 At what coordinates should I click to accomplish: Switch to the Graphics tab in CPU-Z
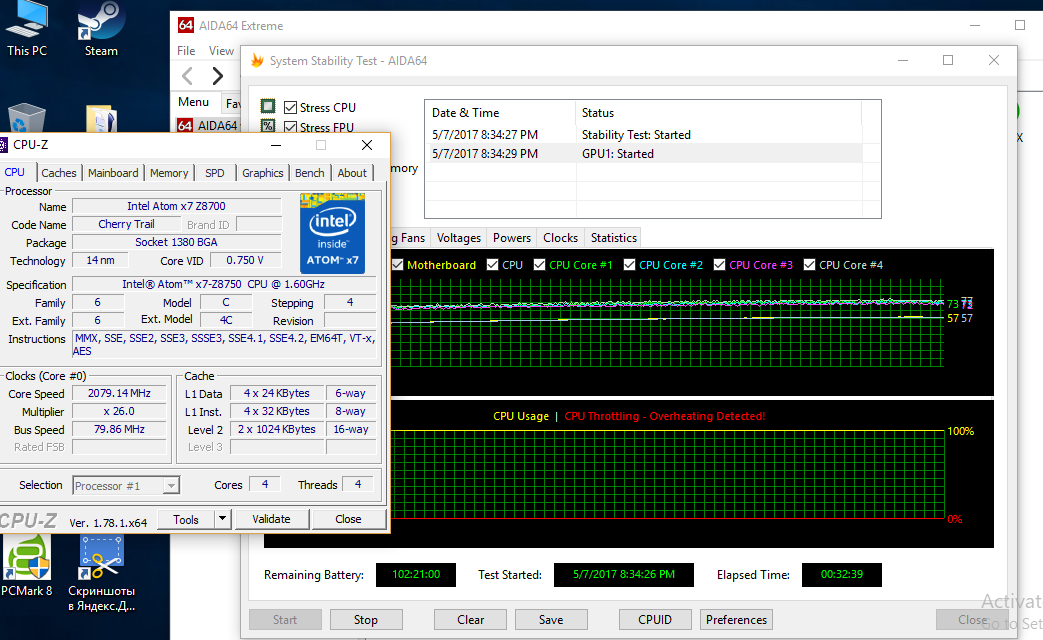263,173
